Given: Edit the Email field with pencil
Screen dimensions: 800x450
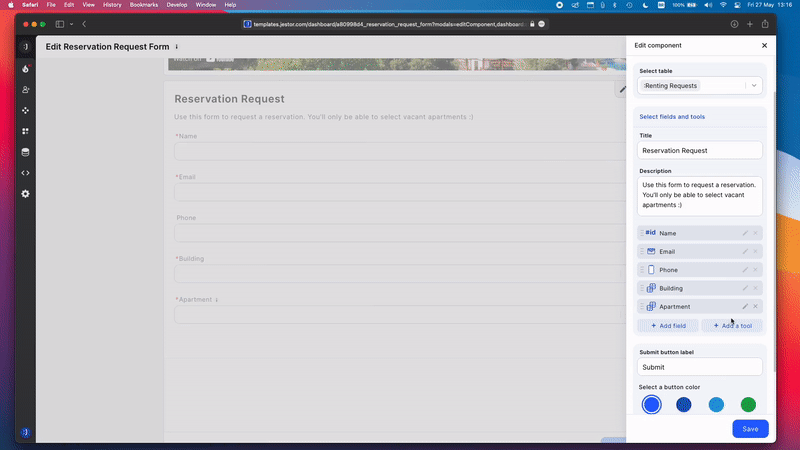Looking at the screenshot, I should (745, 252).
